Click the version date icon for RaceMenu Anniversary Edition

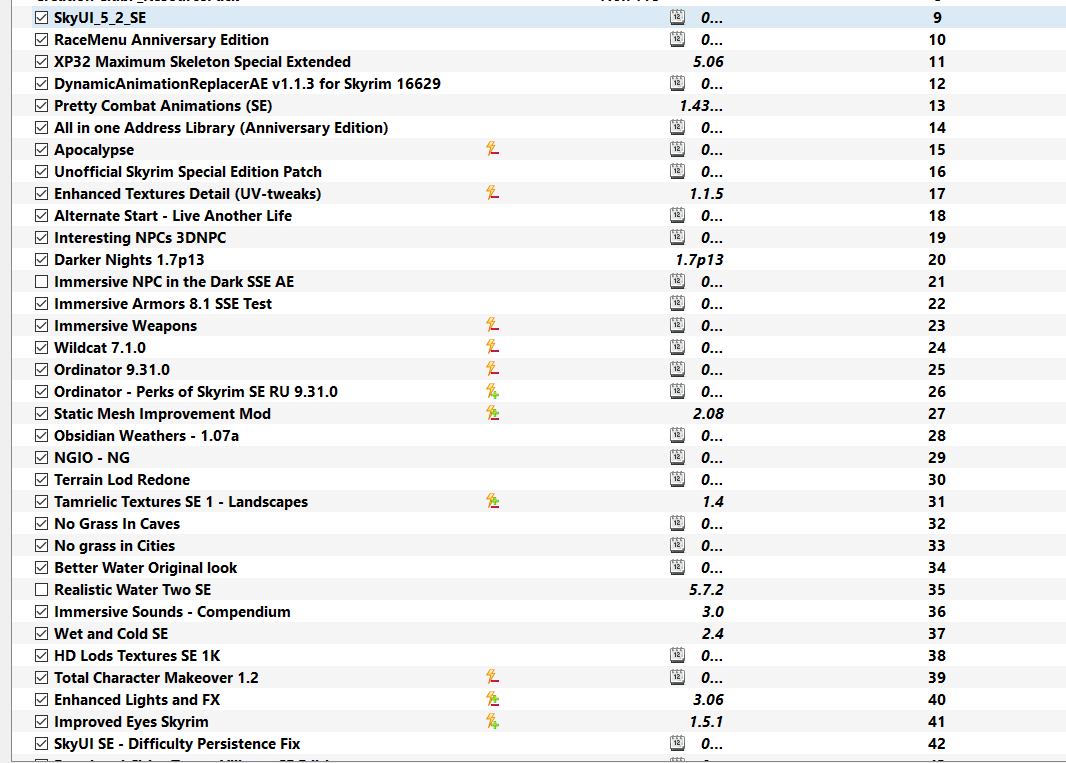677,39
